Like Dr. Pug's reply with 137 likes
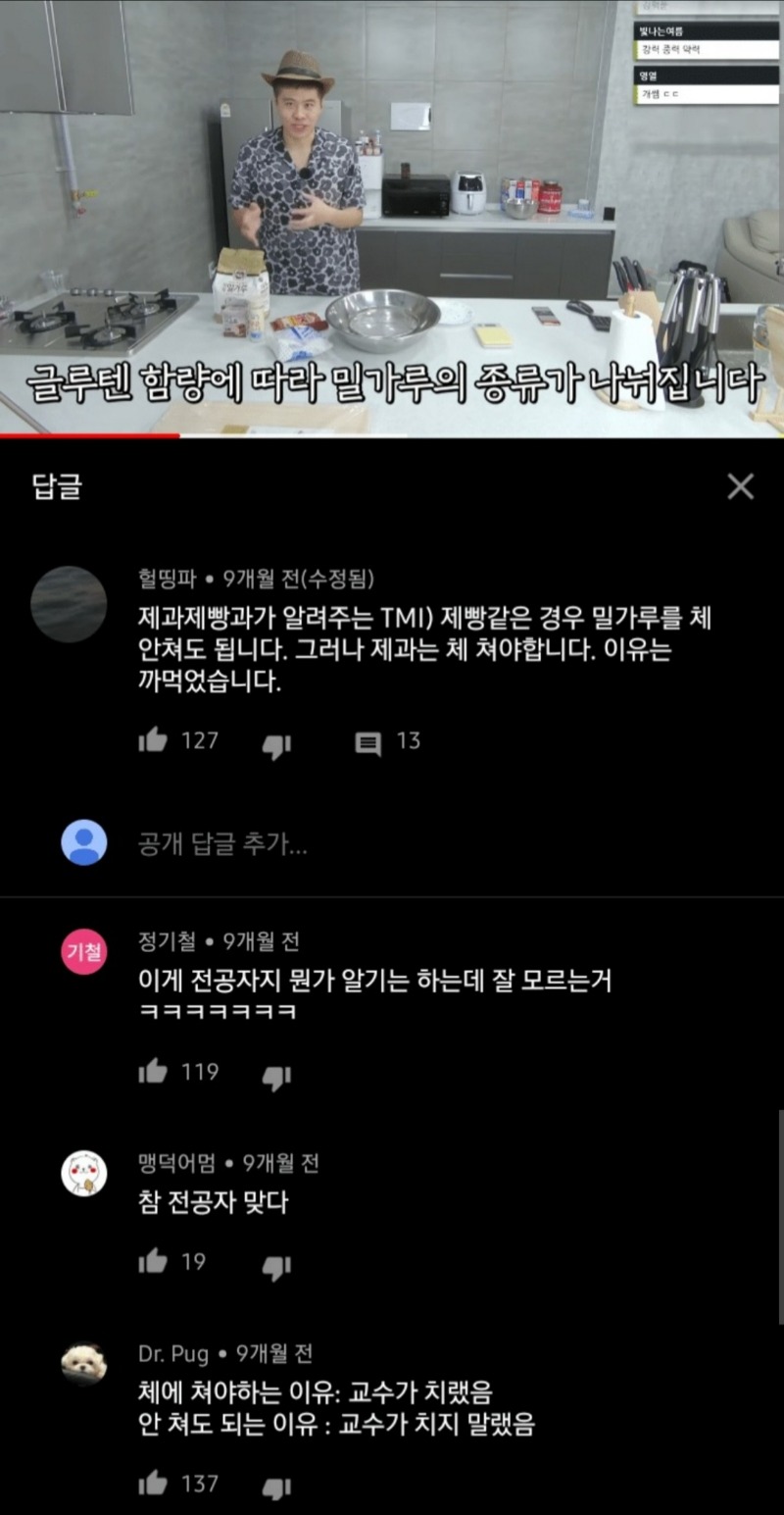The width and height of the screenshot is (784, 1515). pyautogui.click(x=153, y=1484)
